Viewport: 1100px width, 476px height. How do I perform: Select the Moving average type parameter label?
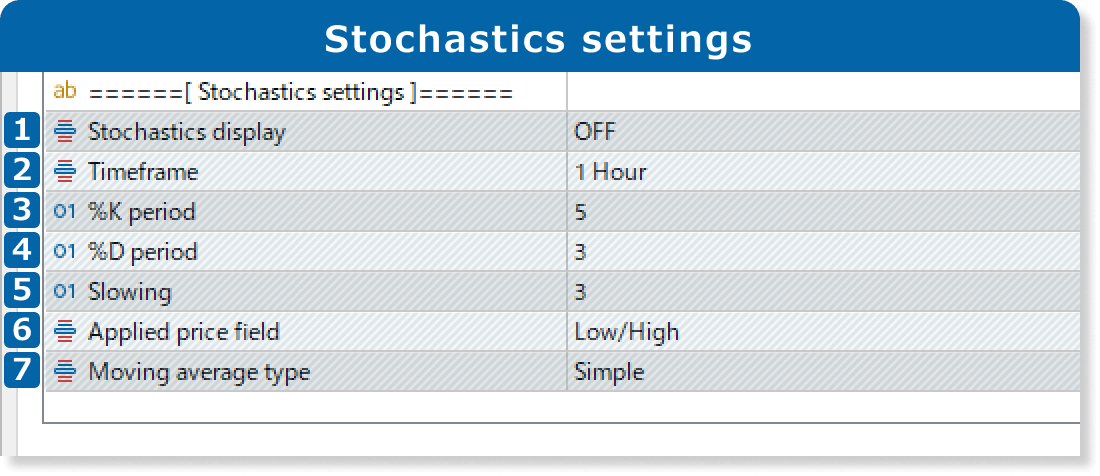(x=199, y=372)
